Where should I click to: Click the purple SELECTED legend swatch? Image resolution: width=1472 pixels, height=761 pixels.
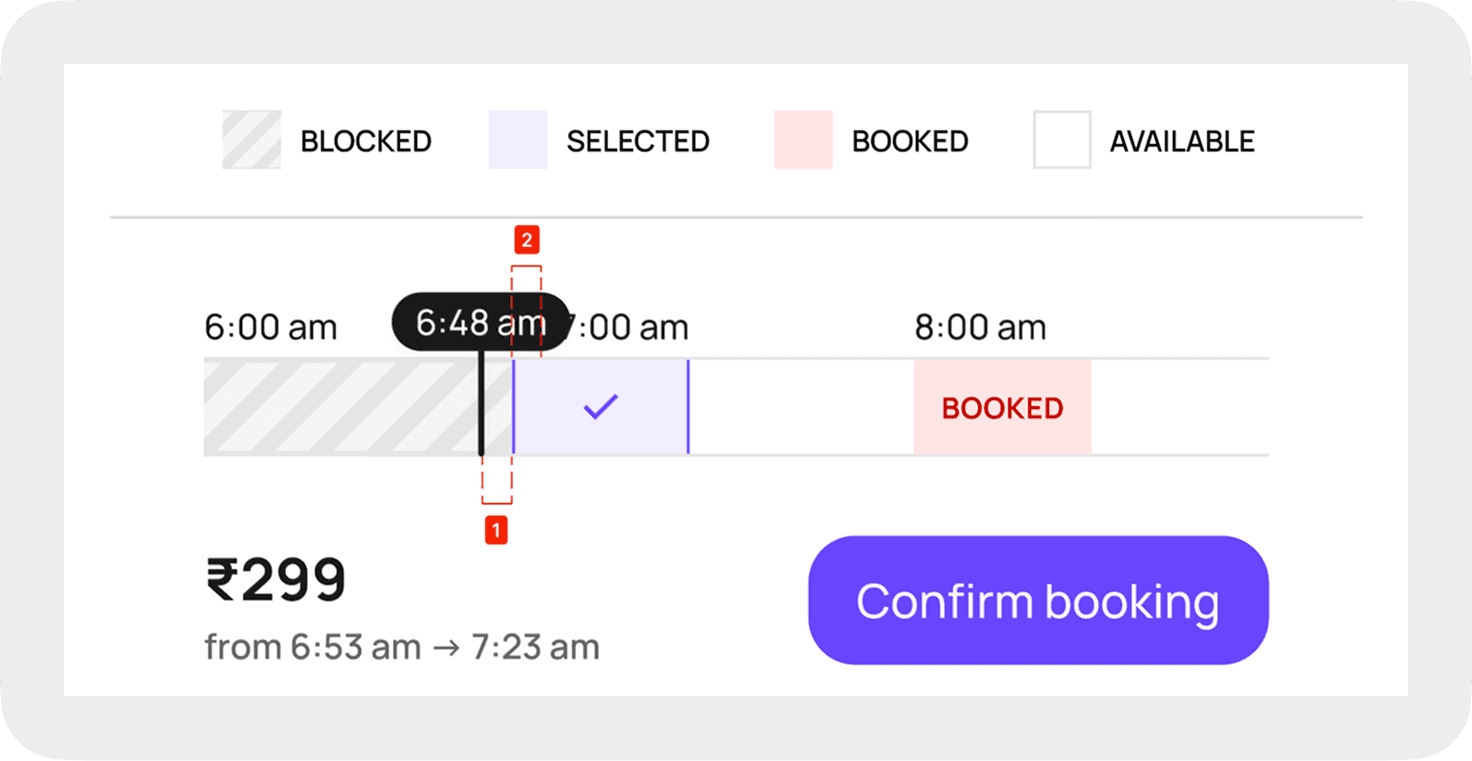coord(518,140)
